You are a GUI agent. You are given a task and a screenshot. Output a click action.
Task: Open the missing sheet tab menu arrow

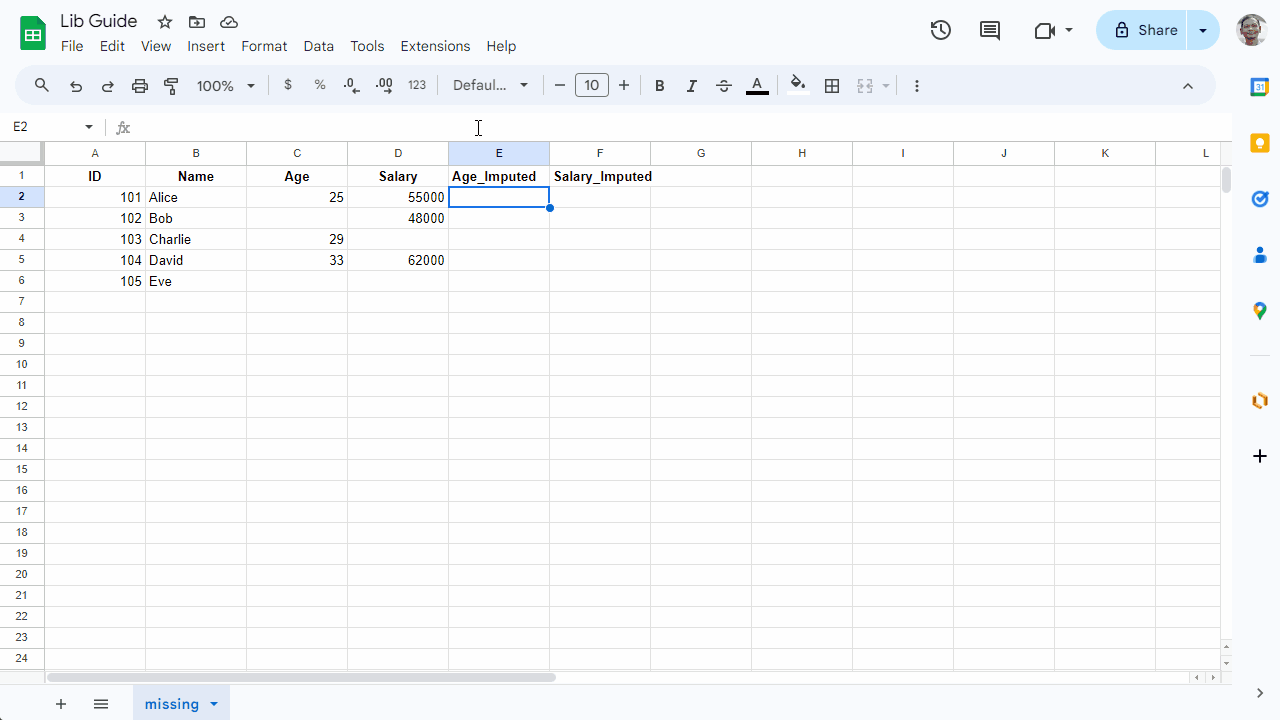[214, 704]
